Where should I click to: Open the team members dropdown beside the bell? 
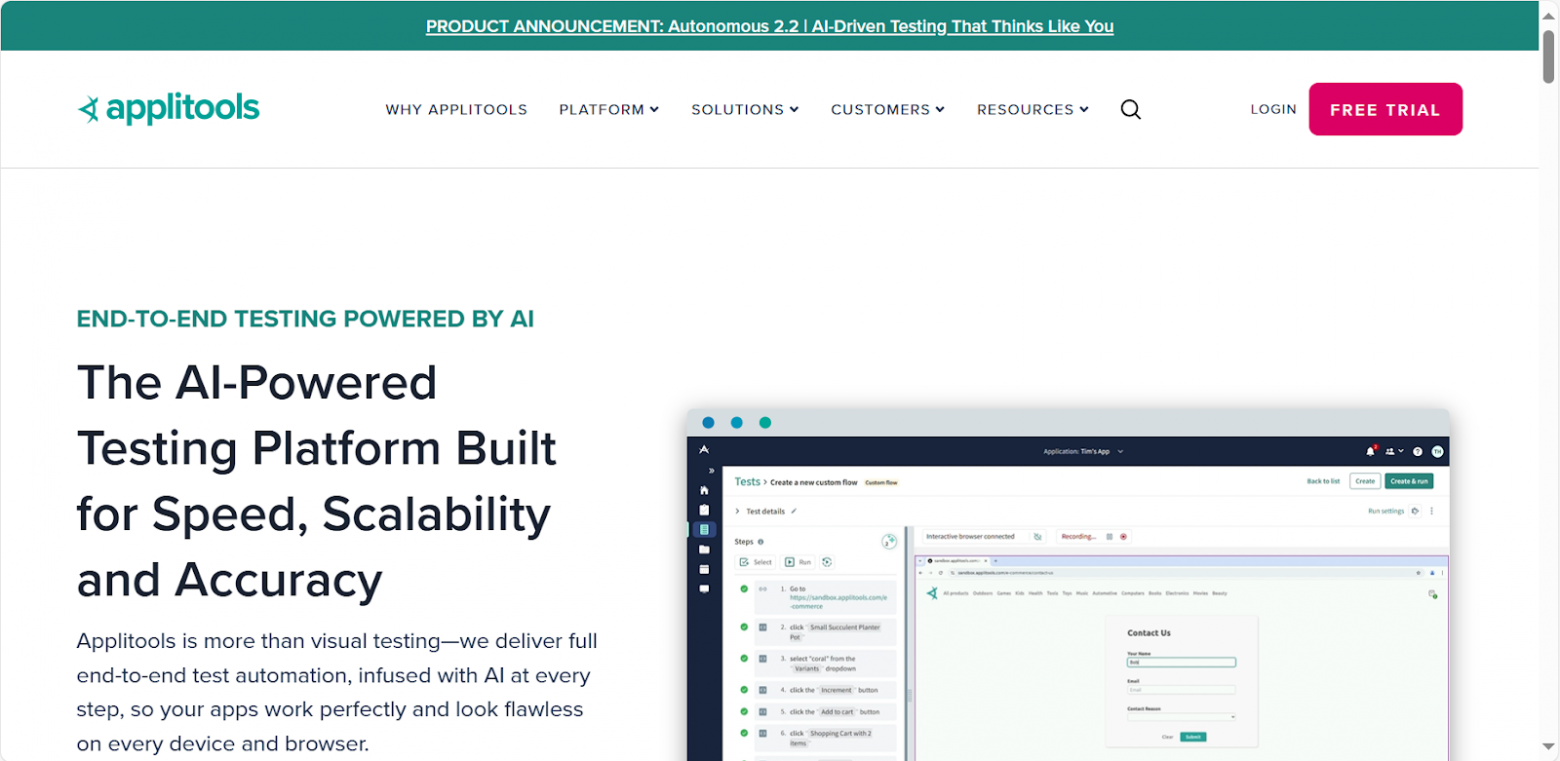point(1394,451)
